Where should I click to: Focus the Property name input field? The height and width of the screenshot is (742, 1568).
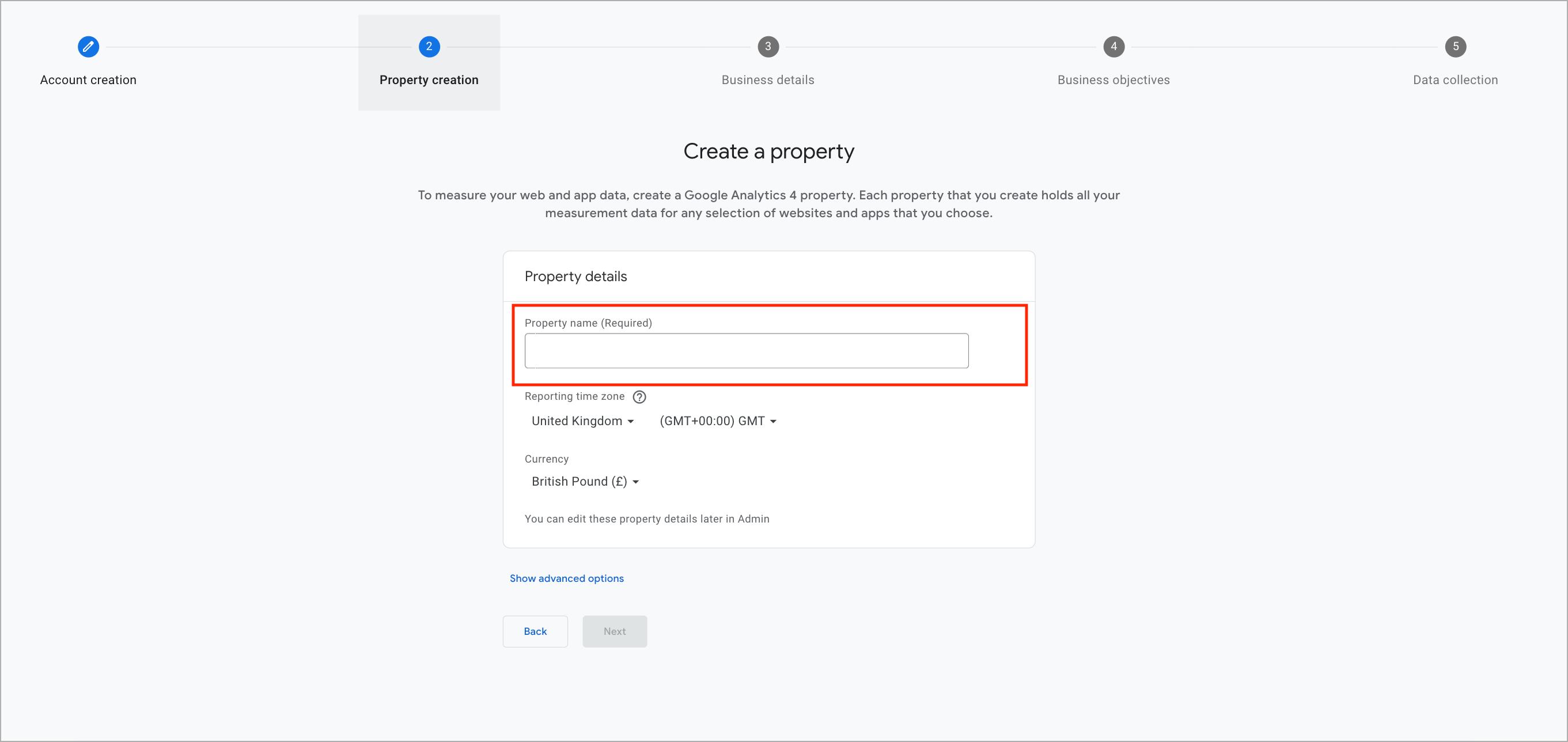(x=746, y=351)
